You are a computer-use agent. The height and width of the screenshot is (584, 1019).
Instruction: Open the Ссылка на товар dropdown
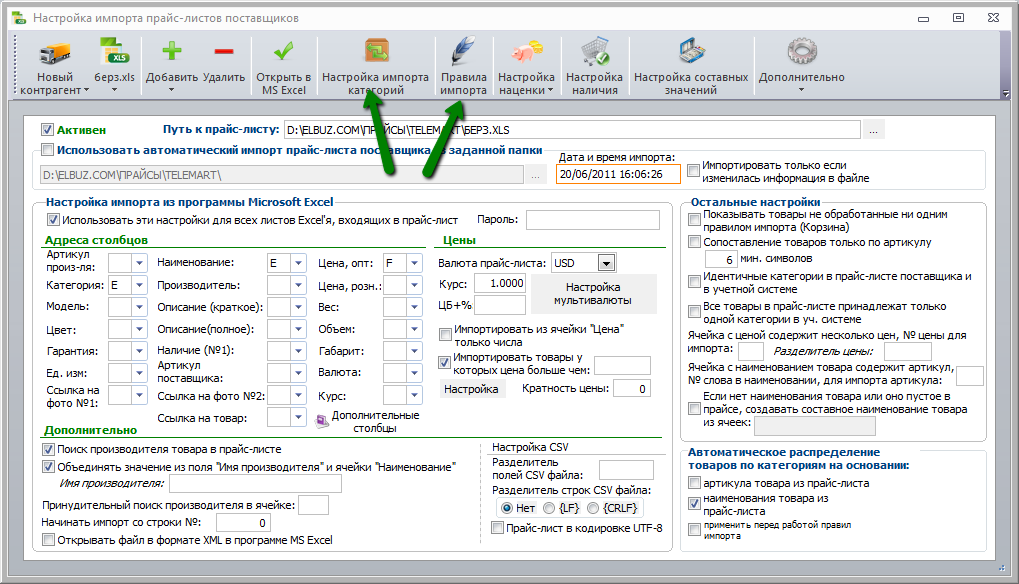click(298, 417)
